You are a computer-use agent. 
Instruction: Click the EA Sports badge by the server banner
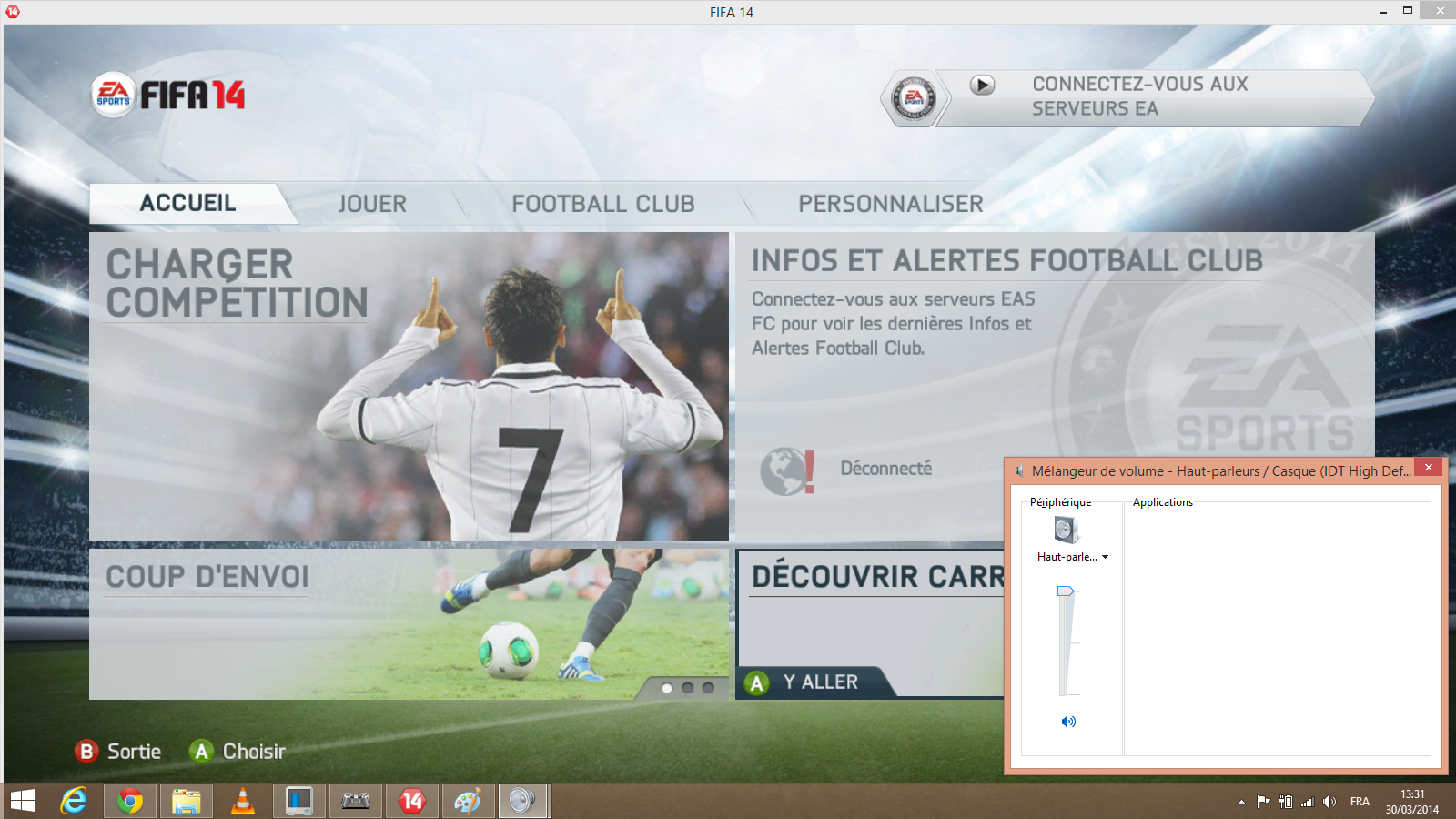pyautogui.click(x=914, y=98)
